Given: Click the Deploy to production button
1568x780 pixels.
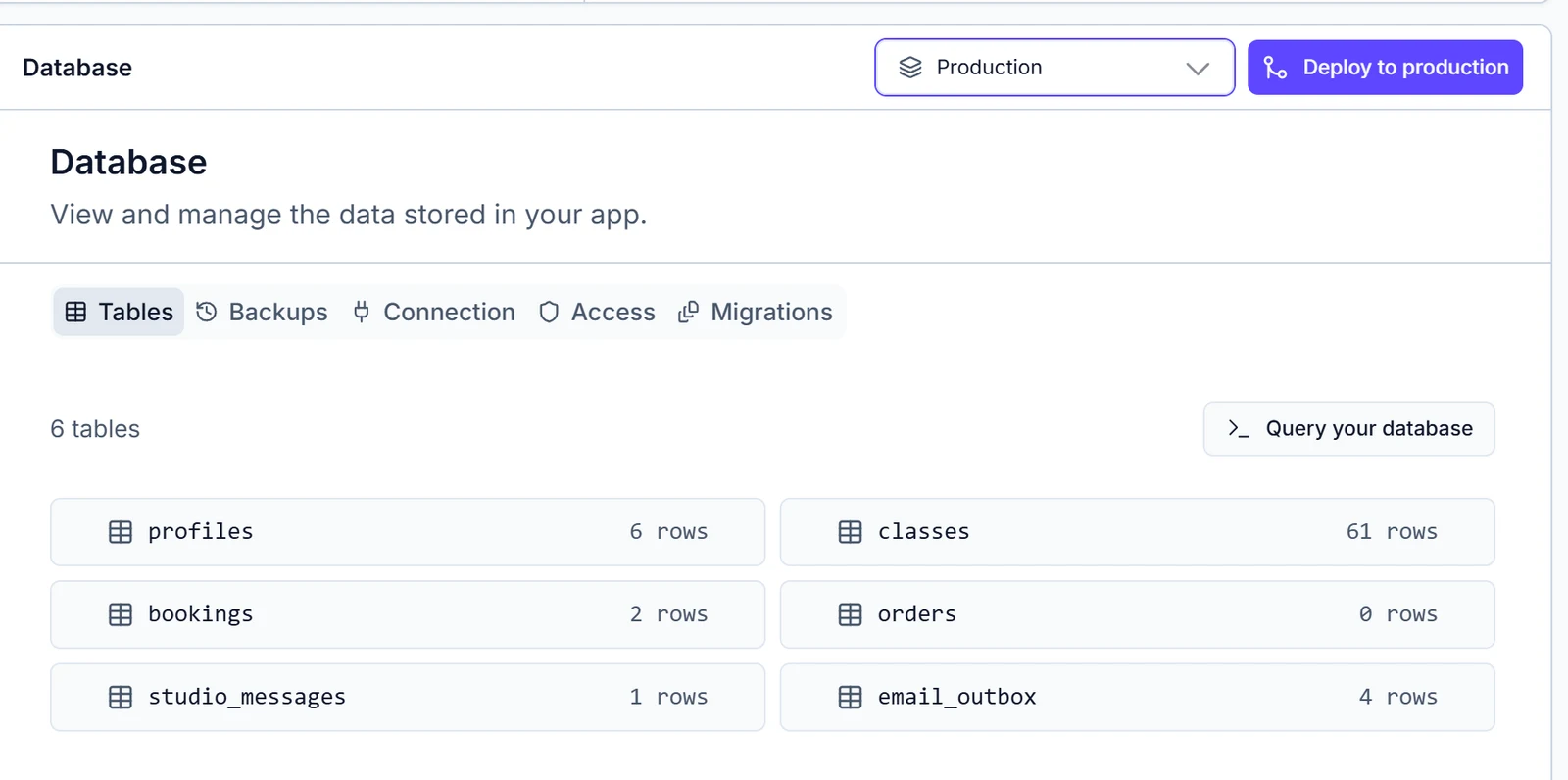Looking at the screenshot, I should click(1385, 68).
